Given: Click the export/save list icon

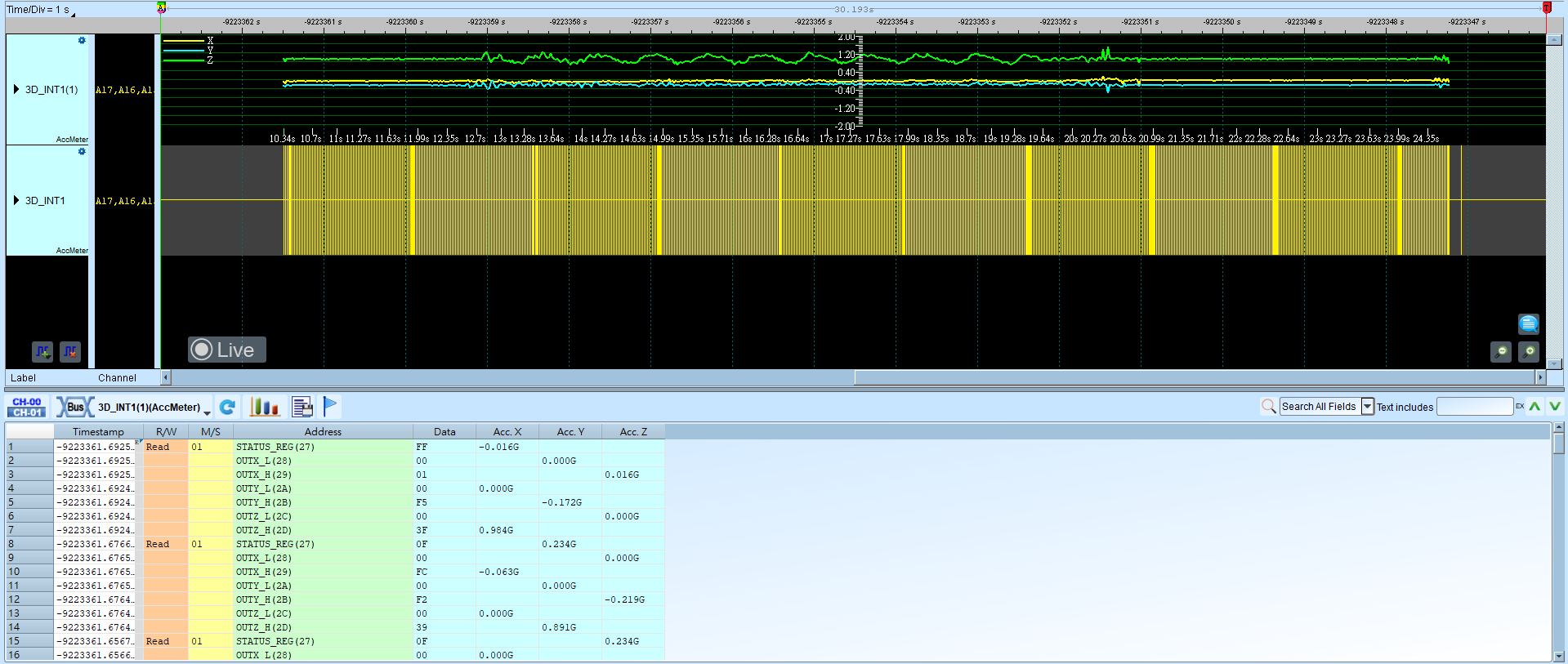Looking at the screenshot, I should click(x=302, y=407).
